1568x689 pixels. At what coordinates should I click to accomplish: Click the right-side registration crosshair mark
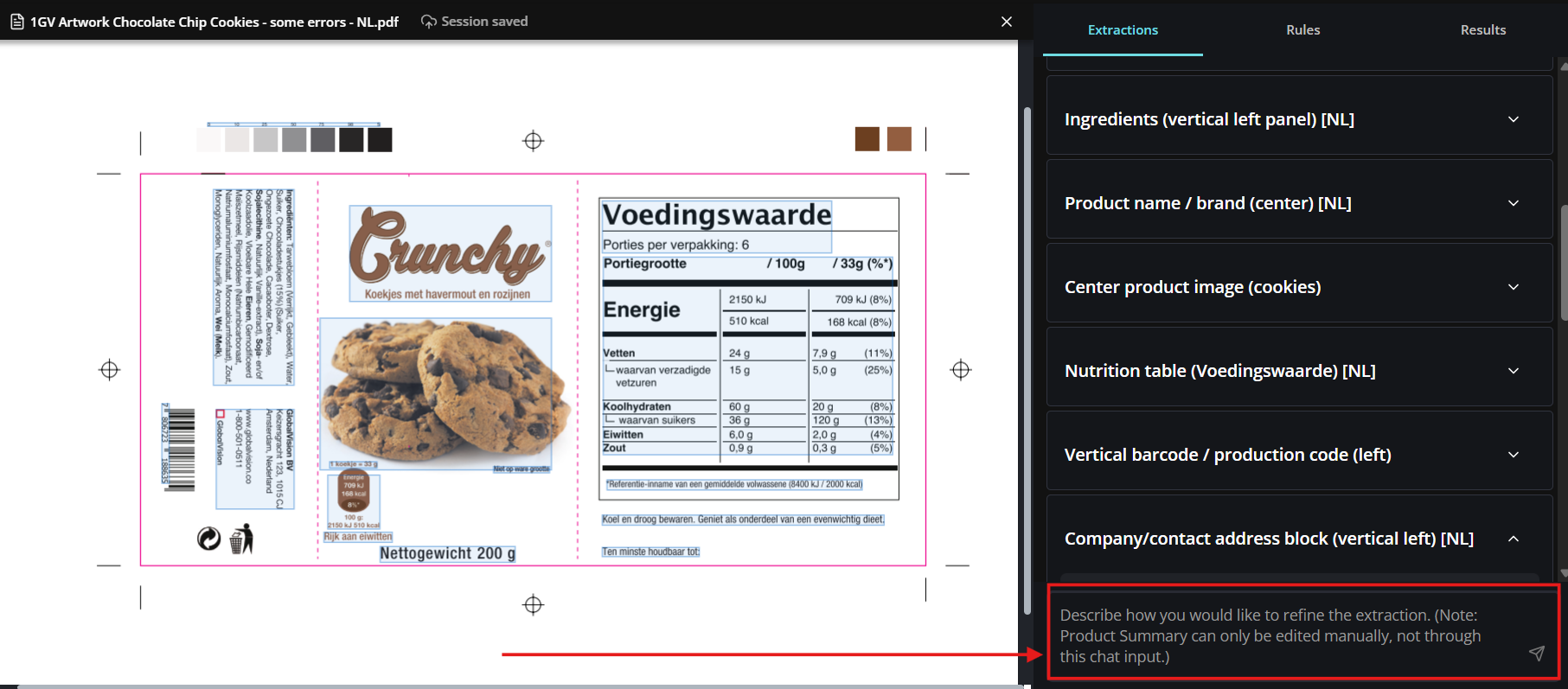pyautogui.click(x=961, y=370)
